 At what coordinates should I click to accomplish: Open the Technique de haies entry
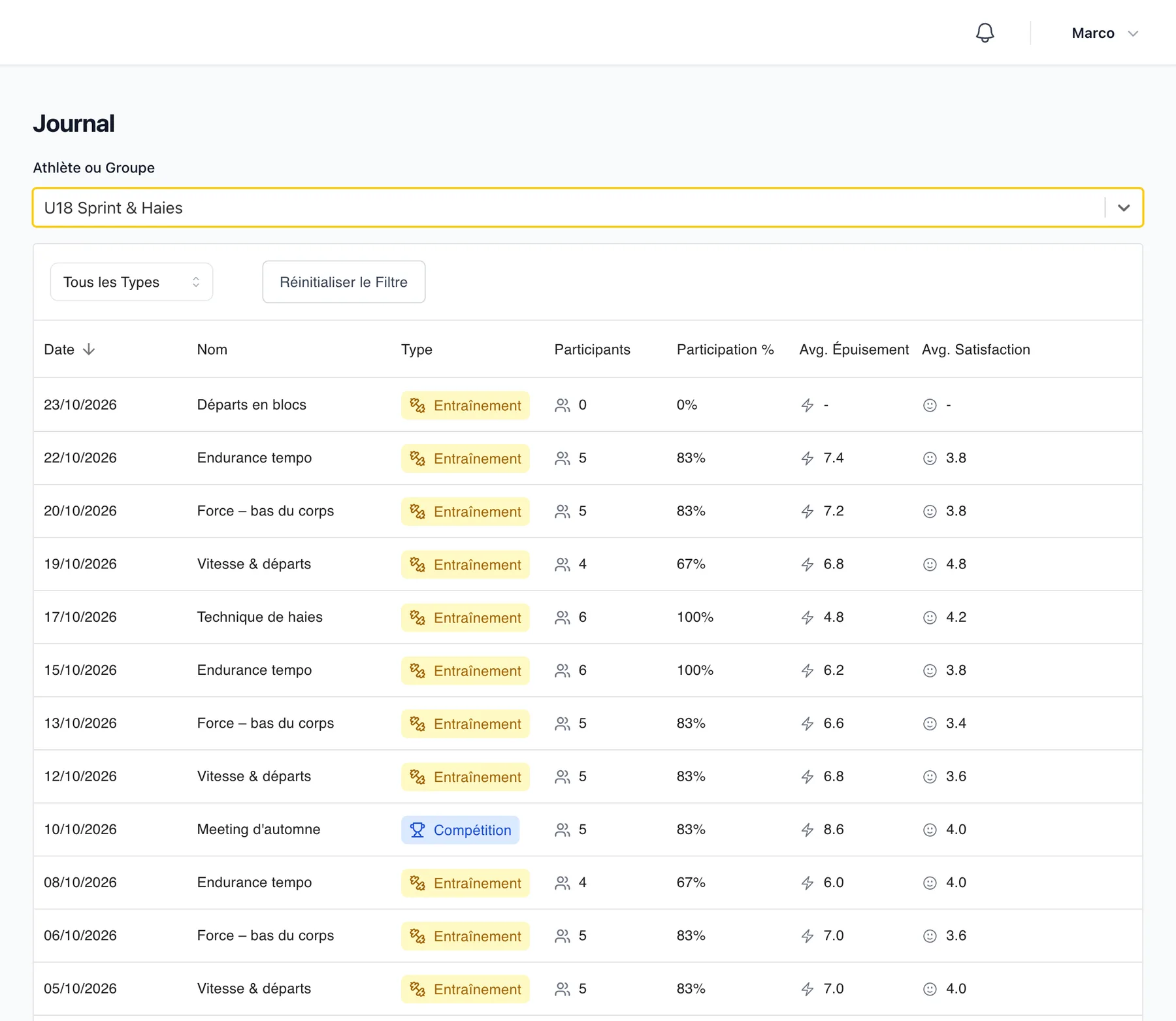(260, 617)
